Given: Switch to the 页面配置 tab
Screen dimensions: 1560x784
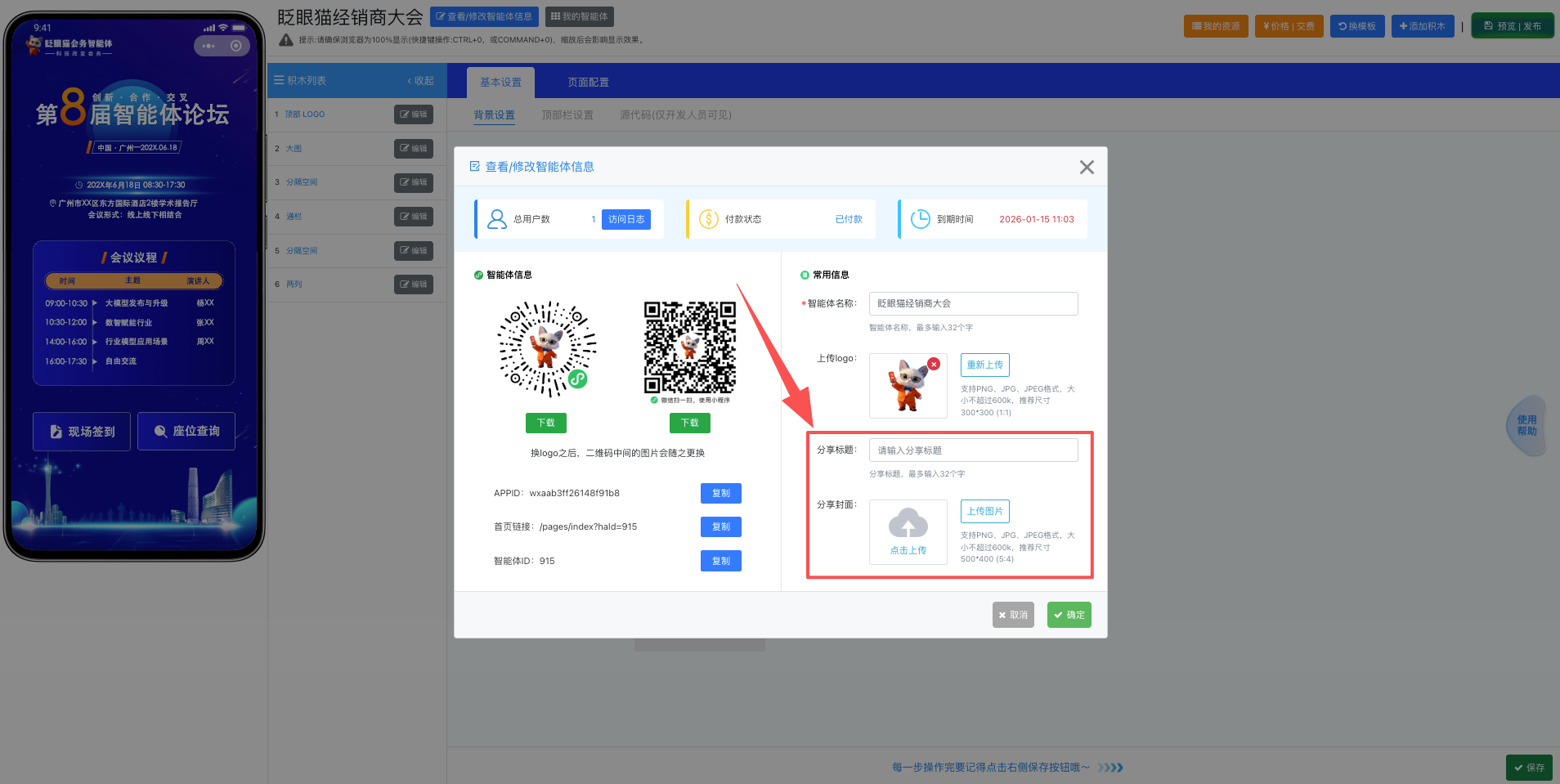Looking at the screenshot, I should (x=588, y=83).
